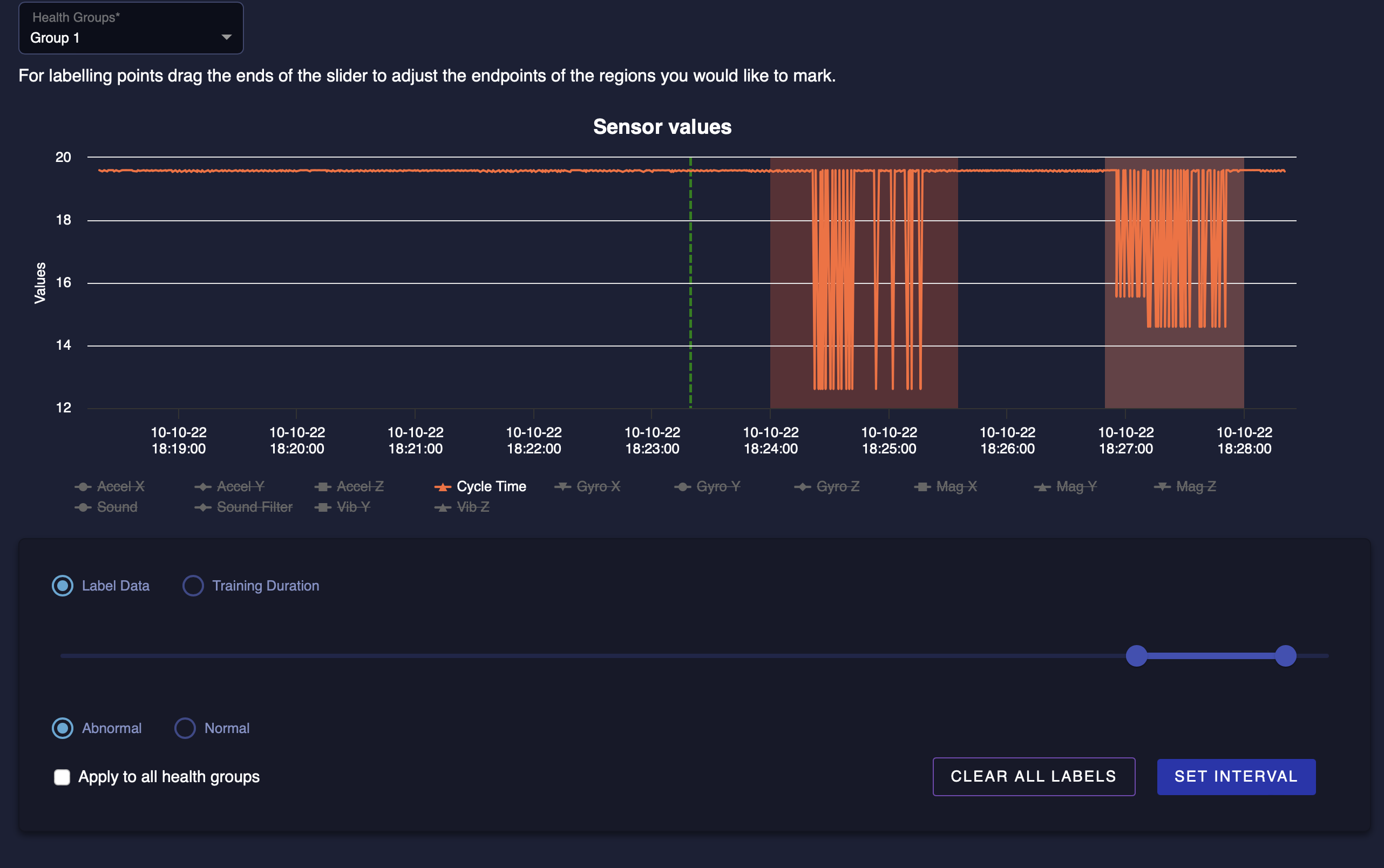Show the Mag Z series label

coord(1196,487)
